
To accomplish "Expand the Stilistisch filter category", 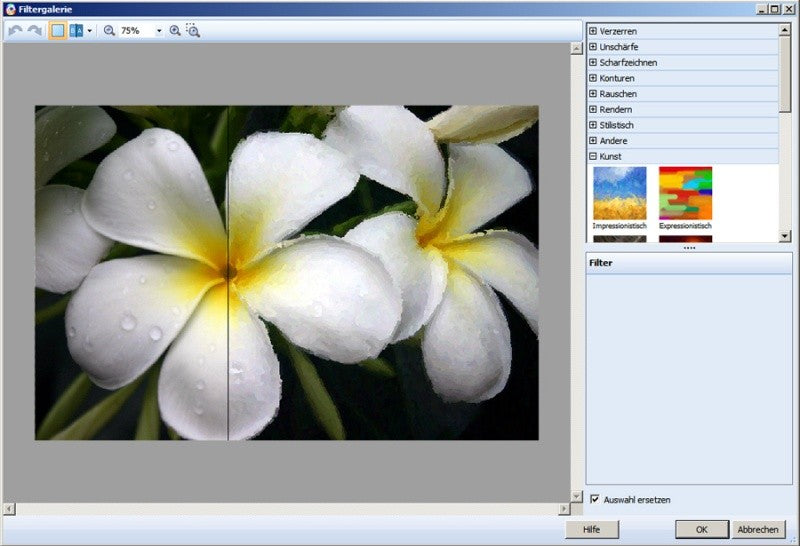I will pyautogui.click(x=593, y=125).
